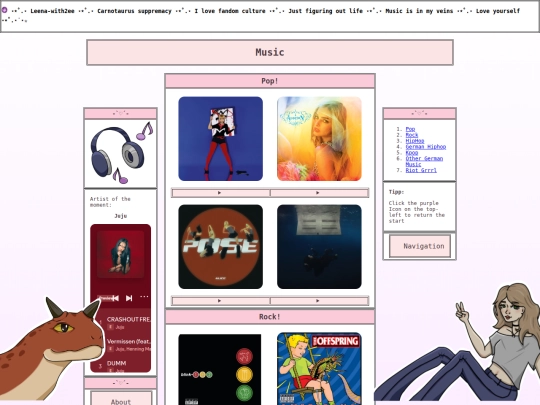Skip to next track in Juju player
The height and width of the screenshot is (405, 540).
click(129, 298)
